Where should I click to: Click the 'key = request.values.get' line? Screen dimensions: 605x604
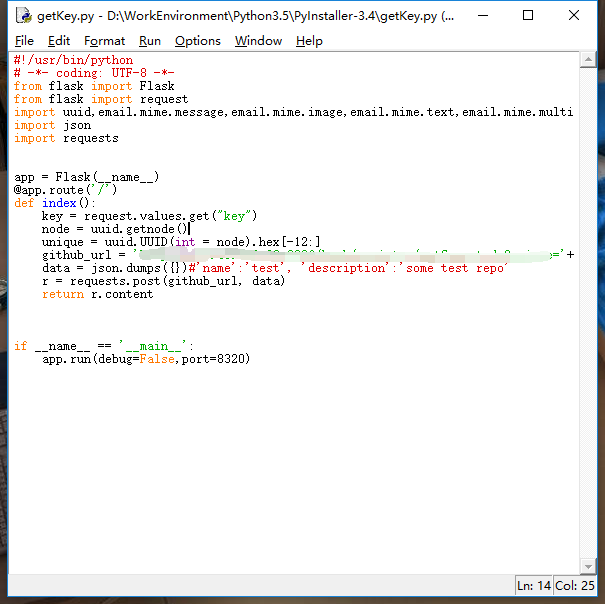click(x=149, y=216)
